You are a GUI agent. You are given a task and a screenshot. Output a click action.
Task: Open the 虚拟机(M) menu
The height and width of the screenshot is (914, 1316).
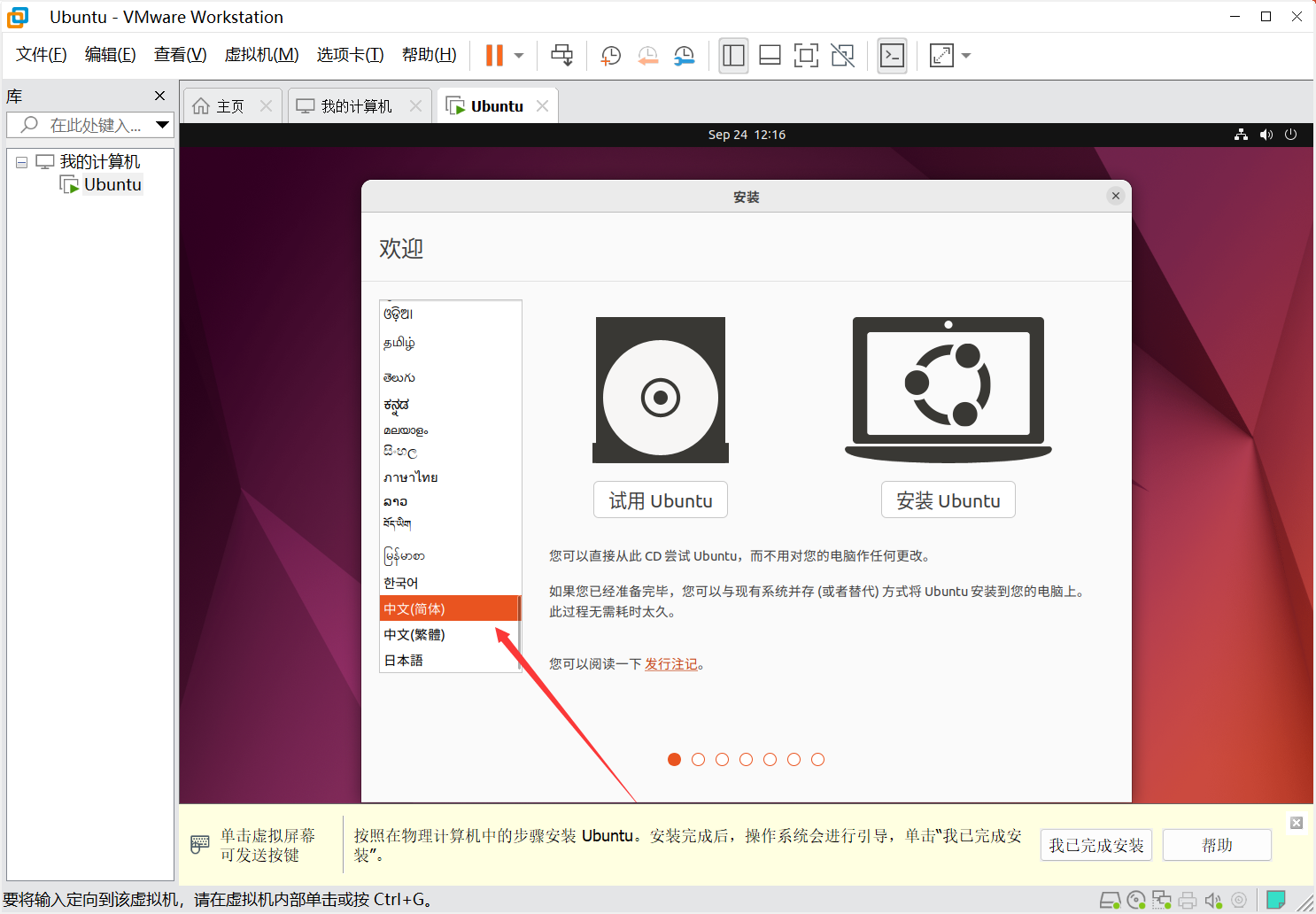click(262, 55)
